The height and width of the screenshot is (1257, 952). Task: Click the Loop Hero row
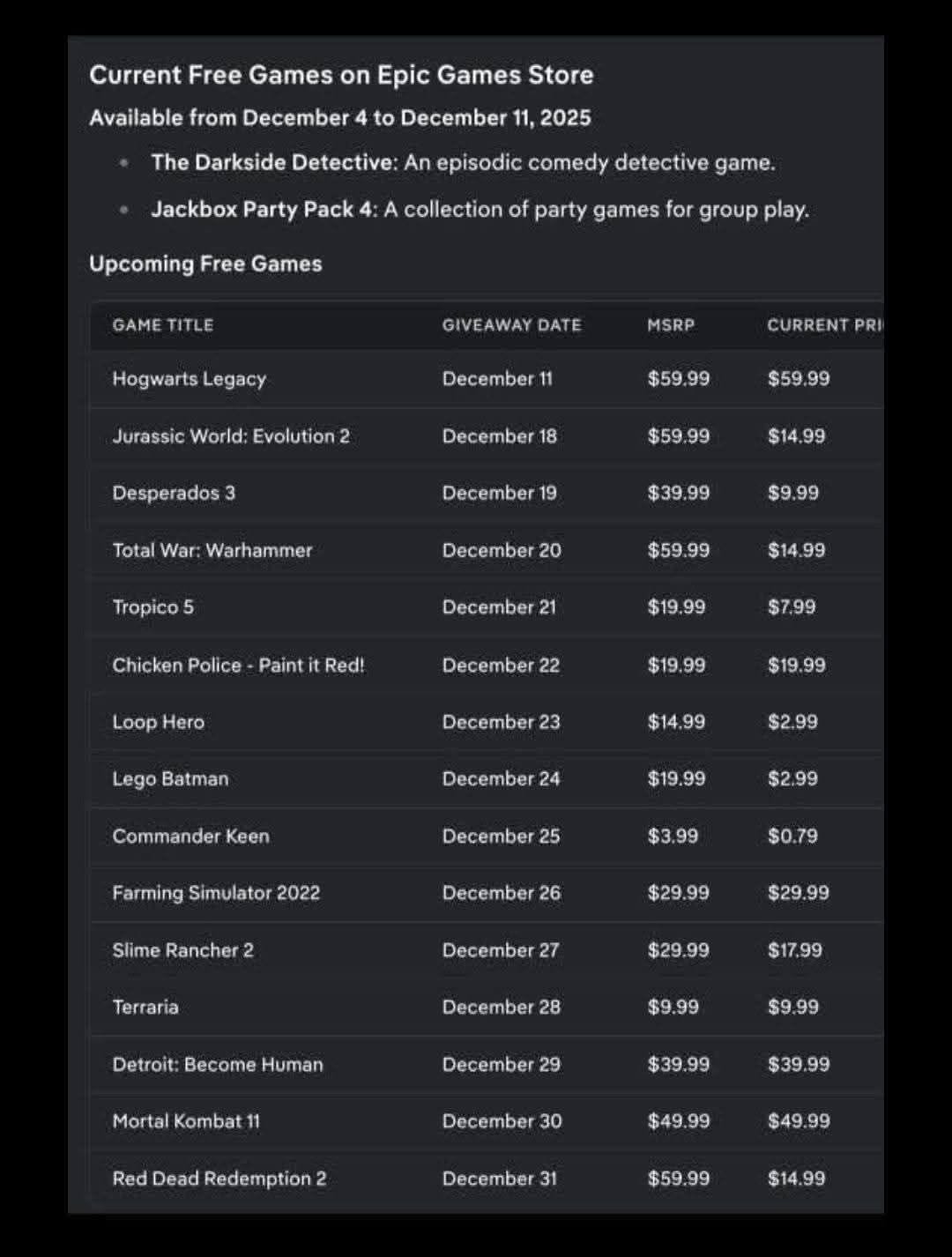coord(158,722)
